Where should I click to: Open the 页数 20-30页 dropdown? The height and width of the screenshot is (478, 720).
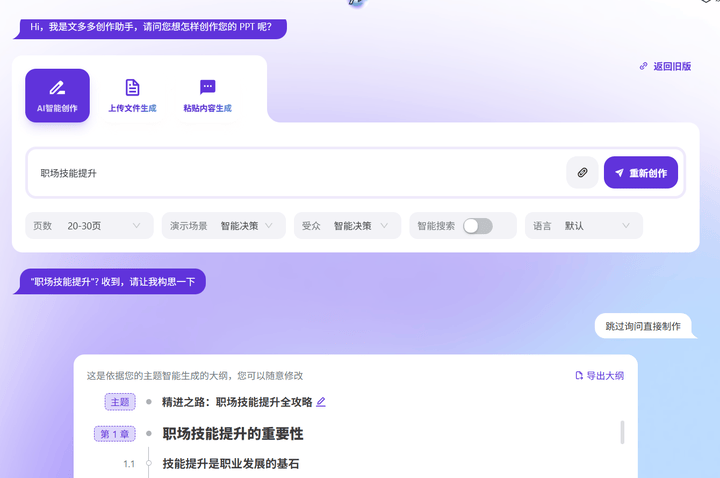point(89,226)
